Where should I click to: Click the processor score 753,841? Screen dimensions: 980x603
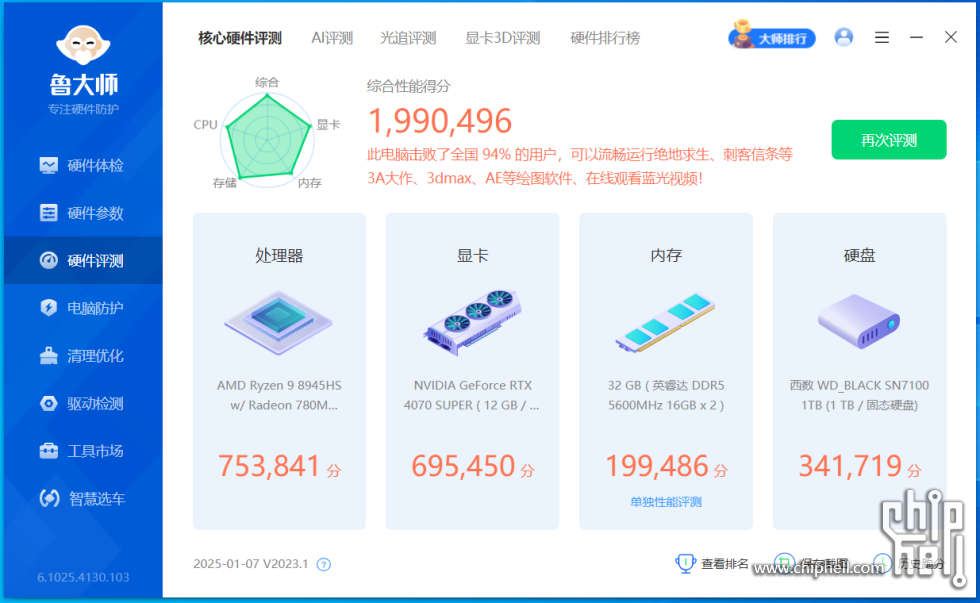(x=269, y=466)
